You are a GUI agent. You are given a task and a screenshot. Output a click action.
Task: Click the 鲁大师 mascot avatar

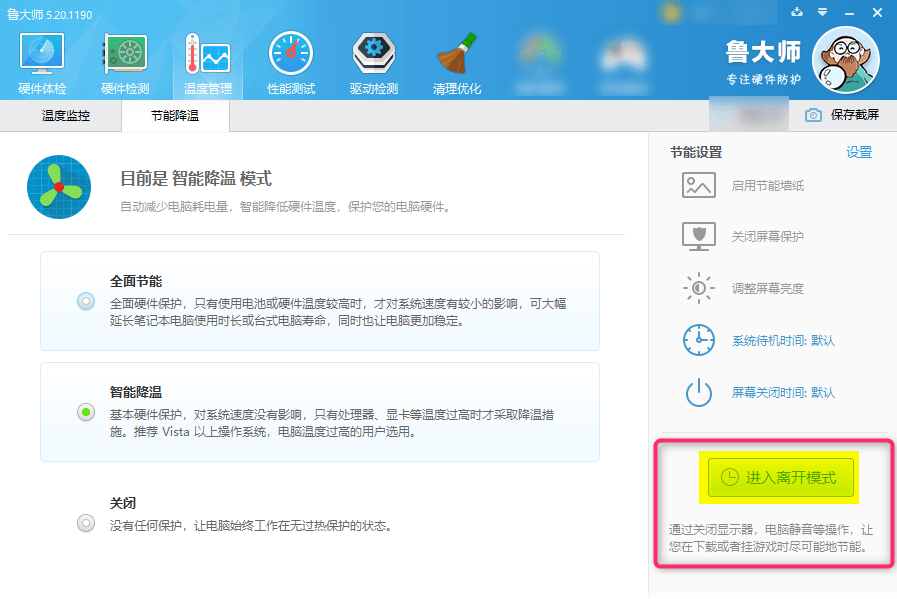846,60
